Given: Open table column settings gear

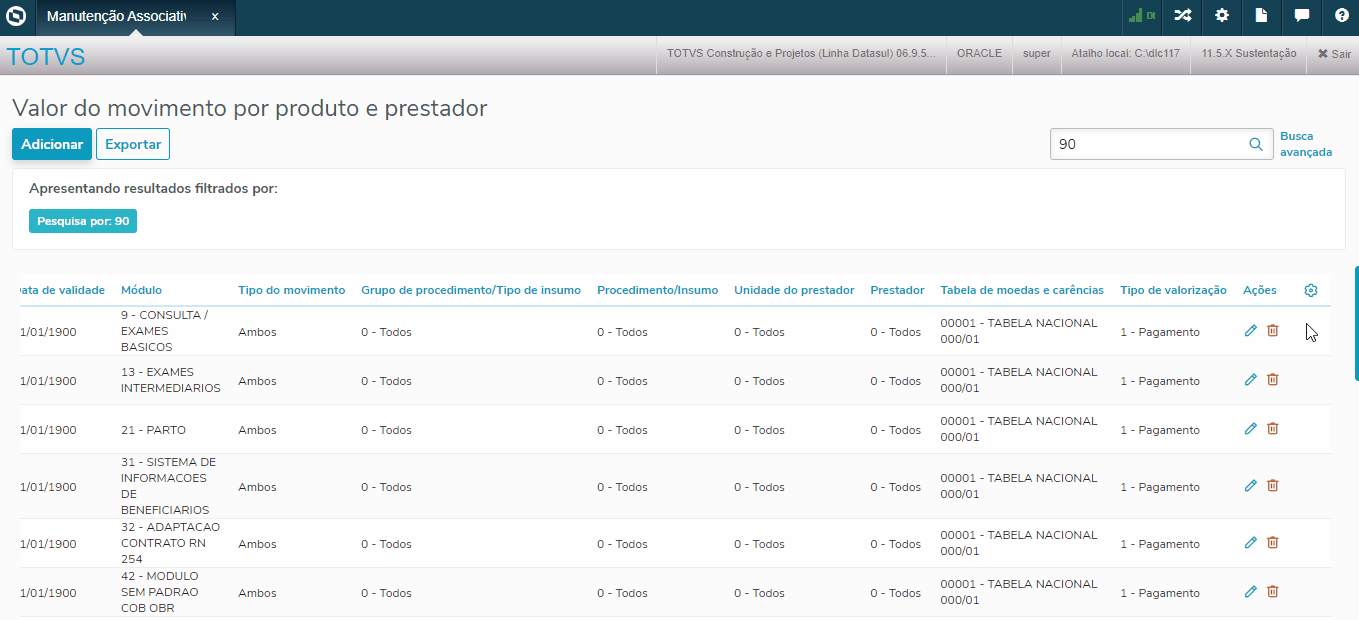Looking at the screenshot, I should point(1311,290).
